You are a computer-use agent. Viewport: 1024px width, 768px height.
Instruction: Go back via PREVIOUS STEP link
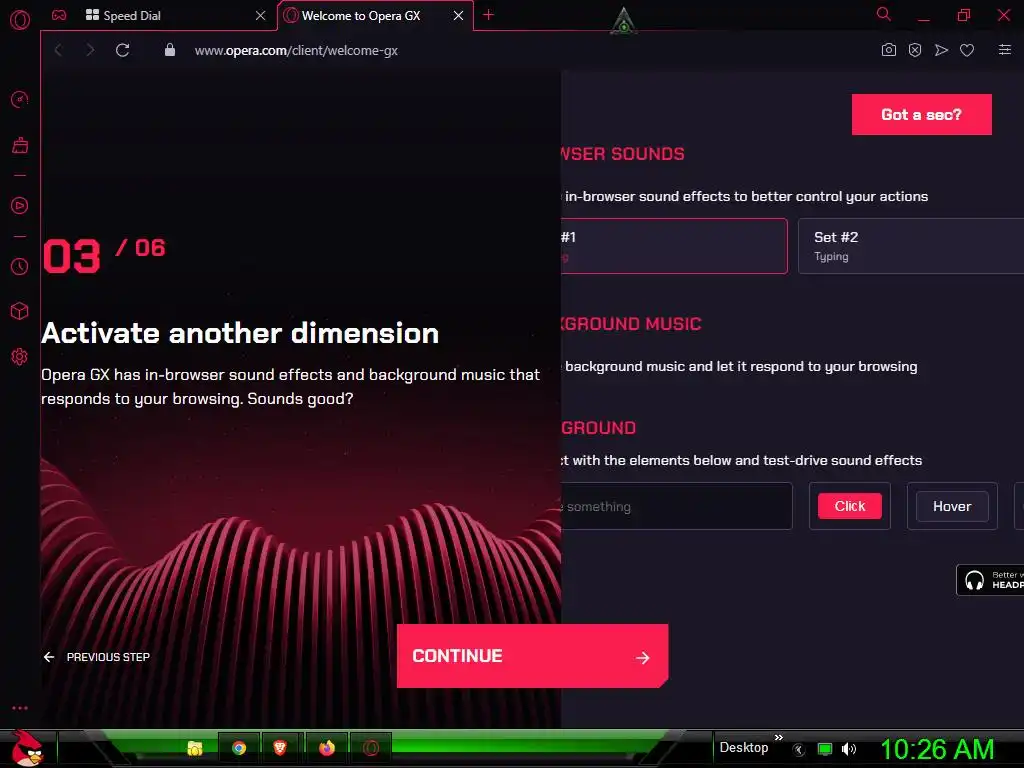[x=97, y=657]
